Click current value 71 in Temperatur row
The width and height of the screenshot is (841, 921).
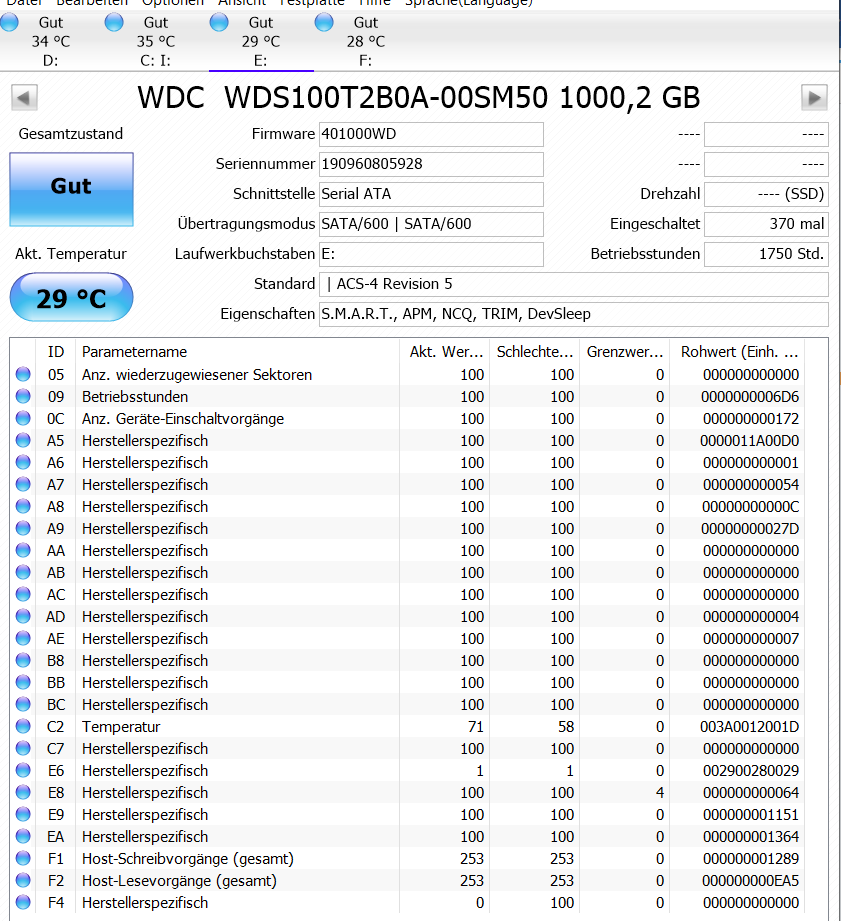(476, 727)
